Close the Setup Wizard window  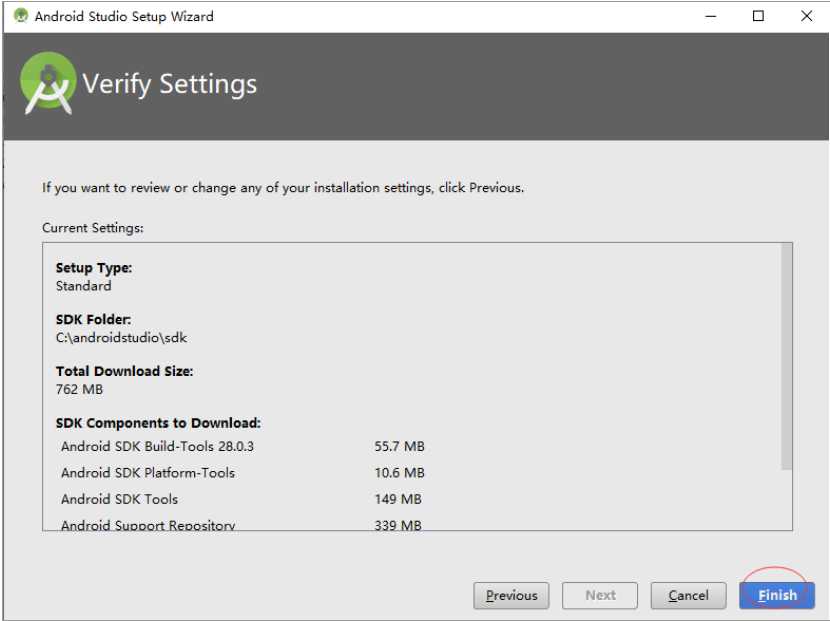pyautogui.click(x=806, y=16)
